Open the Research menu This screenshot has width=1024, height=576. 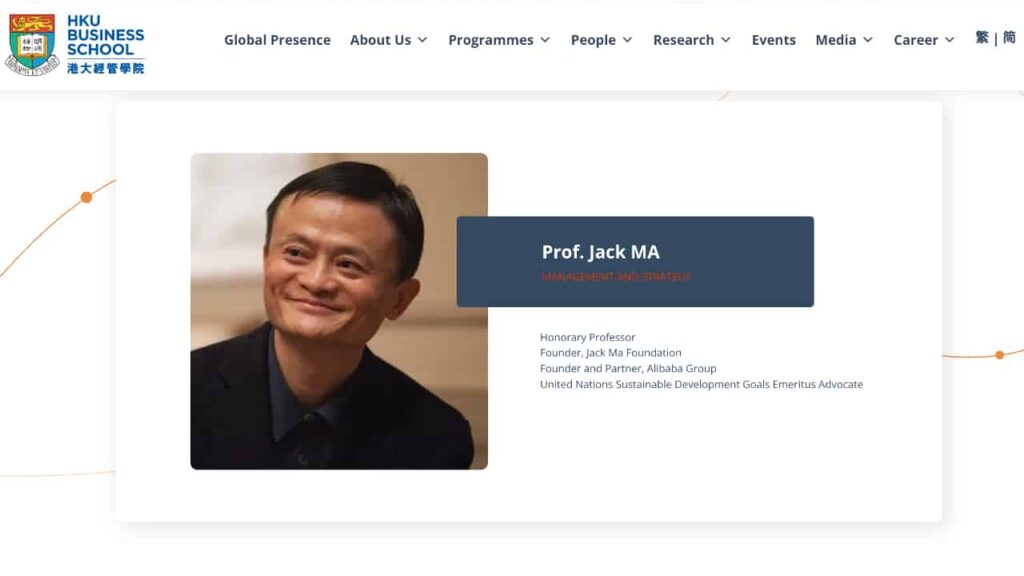[683, 40]
